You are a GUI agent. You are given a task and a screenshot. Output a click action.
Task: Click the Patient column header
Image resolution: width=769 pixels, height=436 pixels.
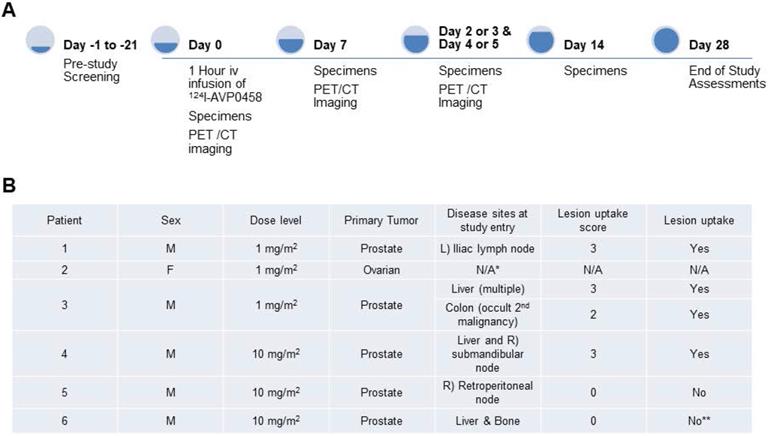coord(66,219)
